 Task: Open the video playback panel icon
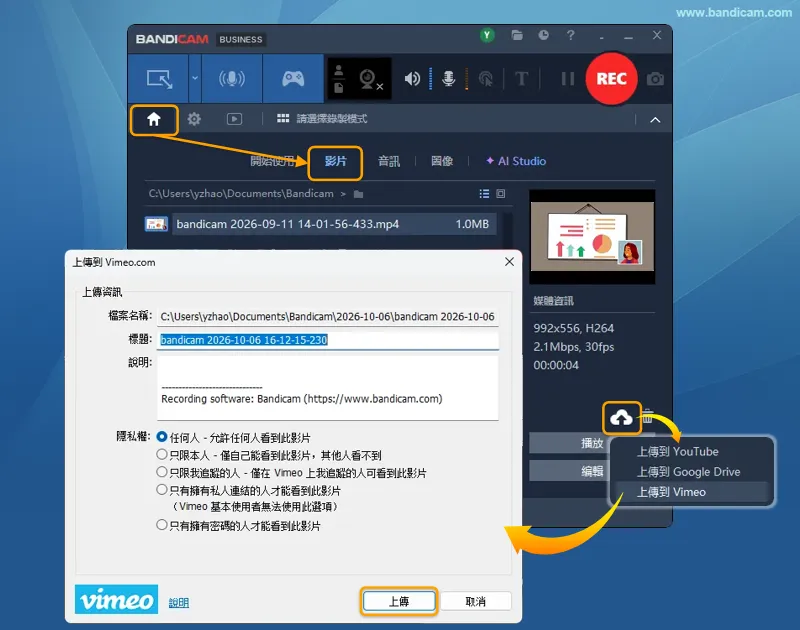tap(234, 119)
